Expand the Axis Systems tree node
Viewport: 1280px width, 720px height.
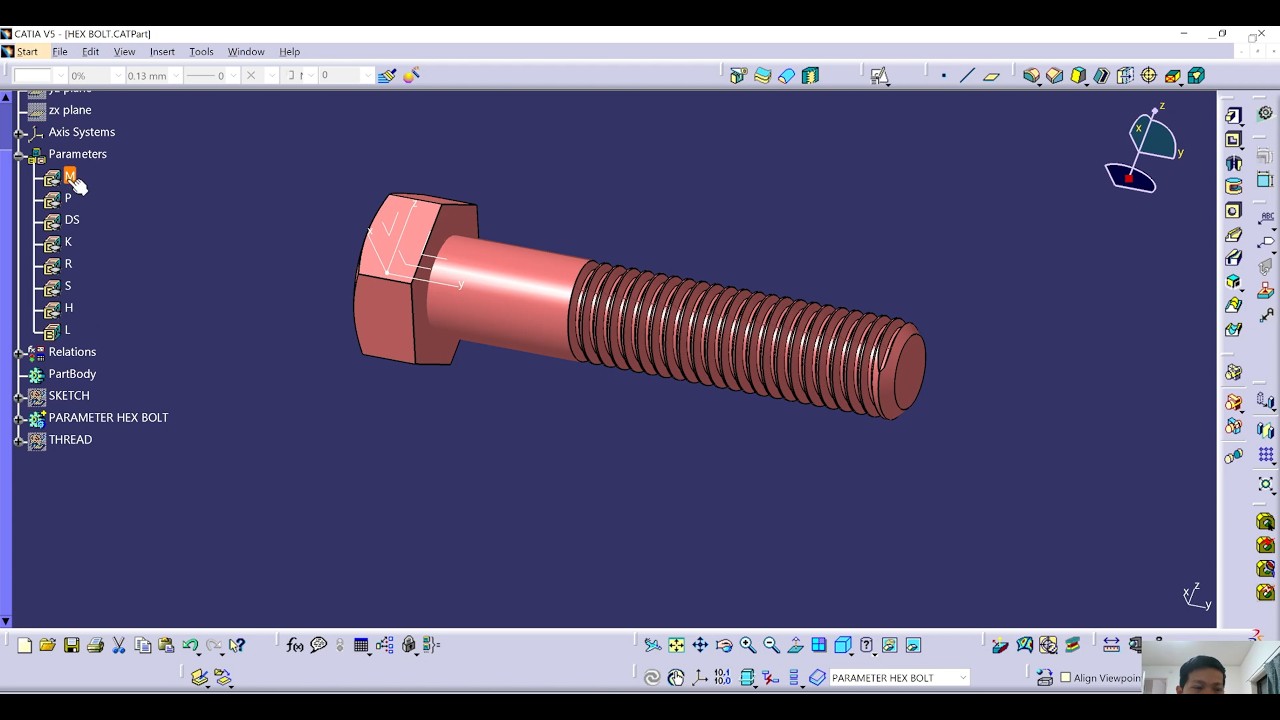[x=19, y=132]
